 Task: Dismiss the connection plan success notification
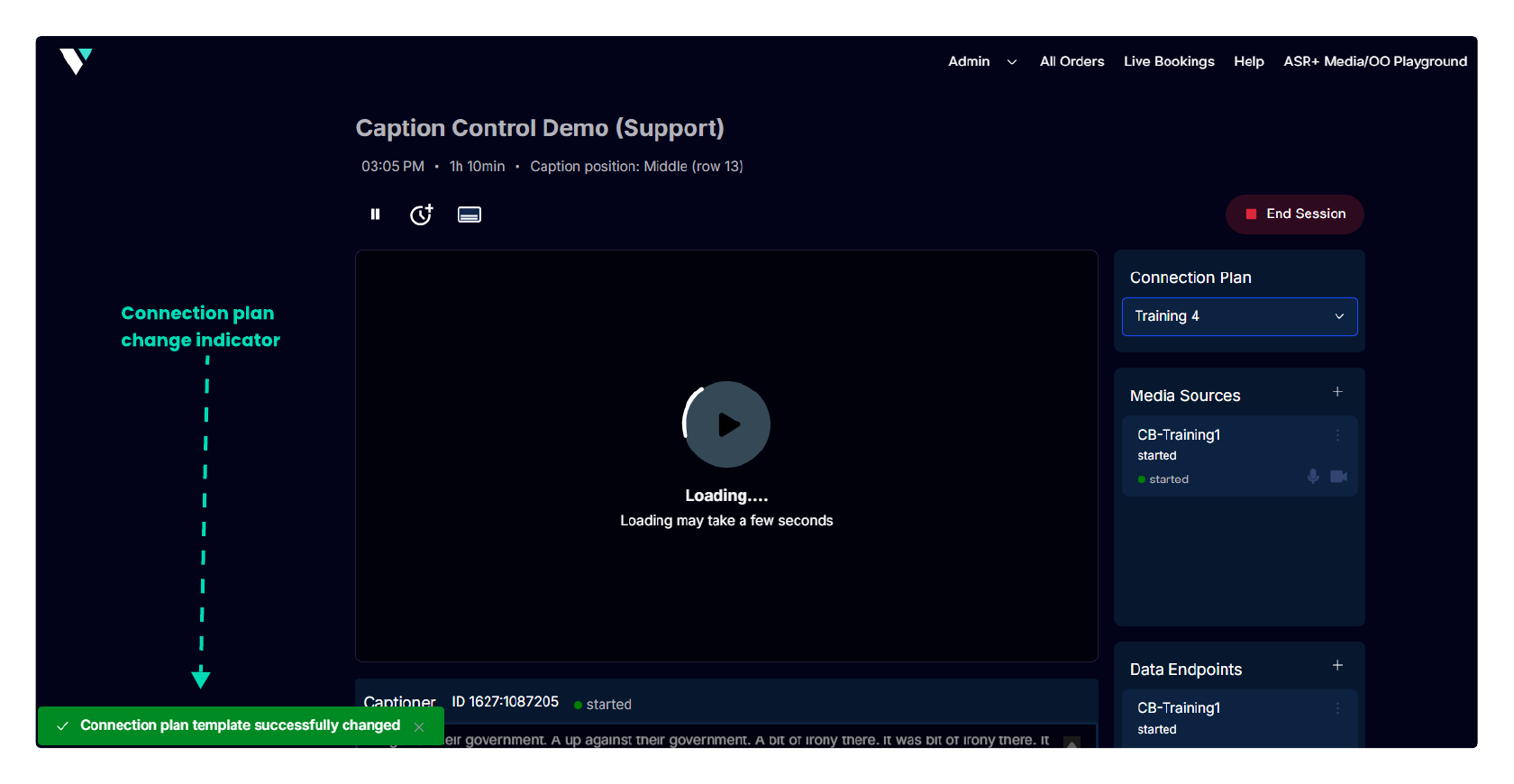(x=419, y=727)
